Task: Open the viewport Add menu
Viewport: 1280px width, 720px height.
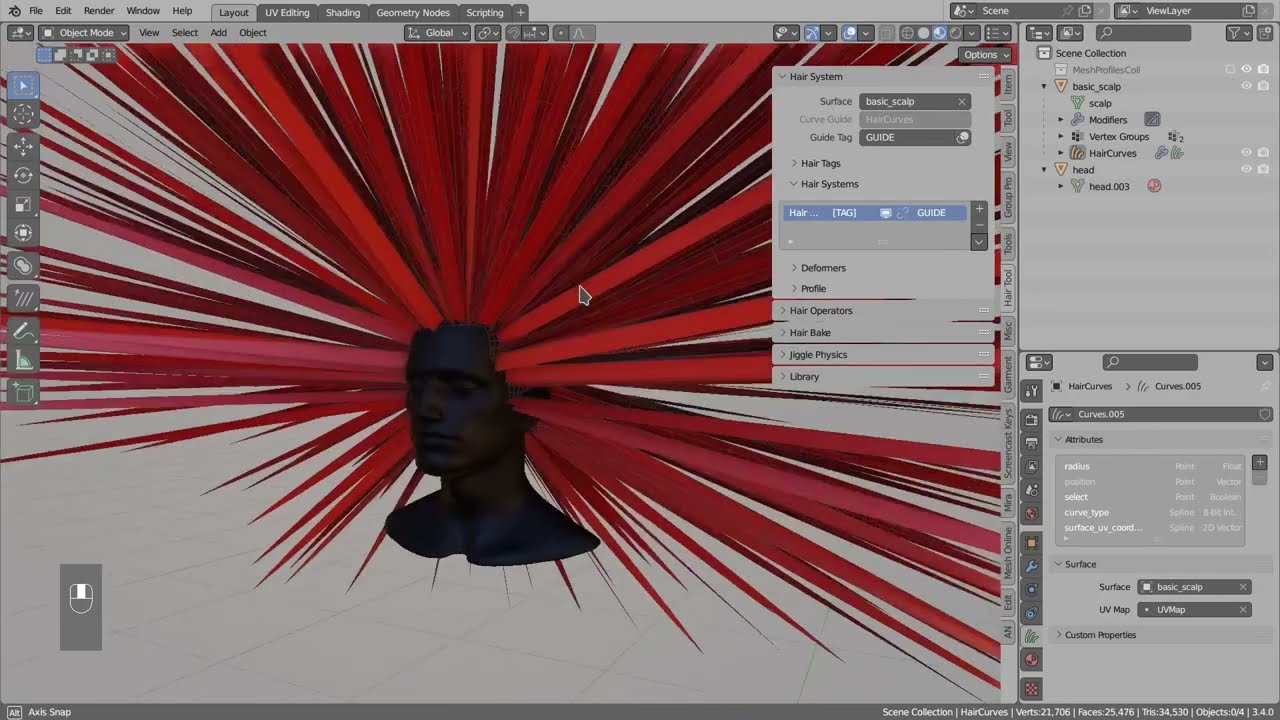Action: tap(218, 33)
